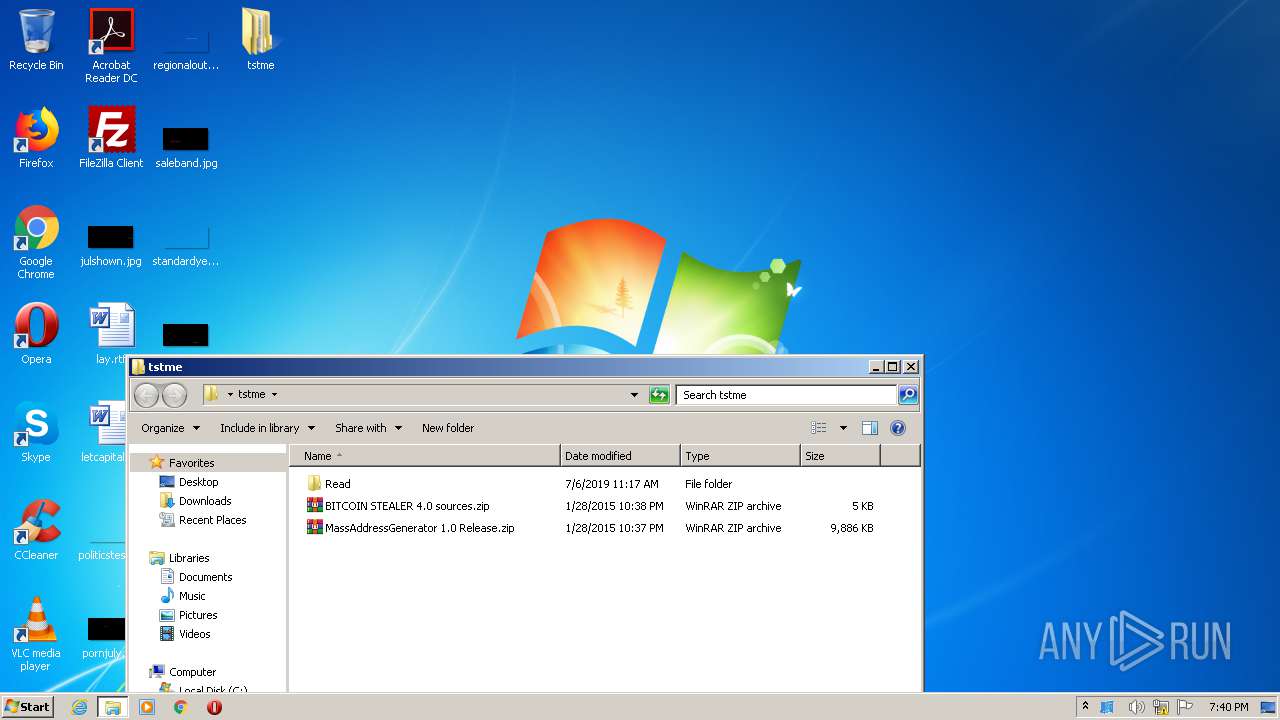Click the Back navigation arrow in Explorer
Image resolution: width=1280 pixels, height=720 pixels.
point(146,395)
